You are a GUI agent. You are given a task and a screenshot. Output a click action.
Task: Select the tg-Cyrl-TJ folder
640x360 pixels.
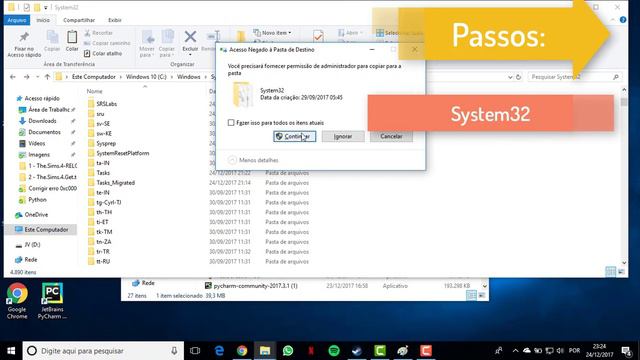click(x=104, y=202)
